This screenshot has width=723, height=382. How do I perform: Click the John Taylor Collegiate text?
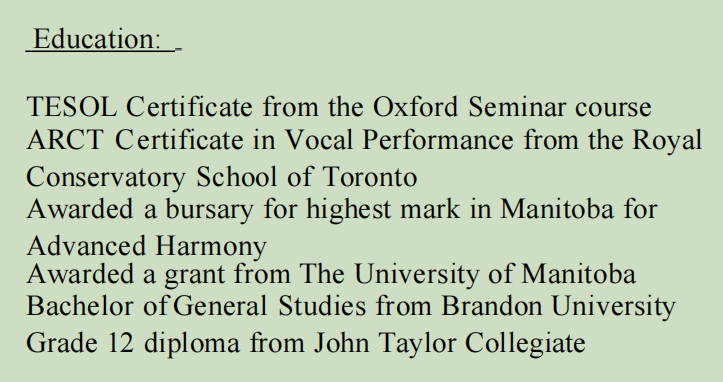point(450,344)
